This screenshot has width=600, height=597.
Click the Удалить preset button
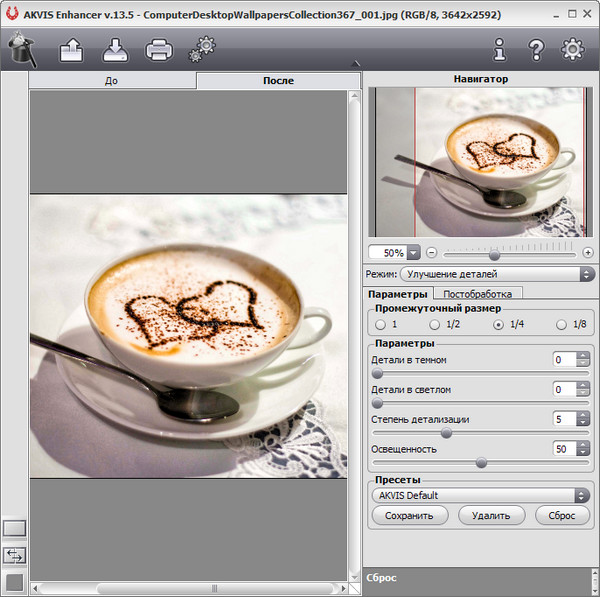491,516
